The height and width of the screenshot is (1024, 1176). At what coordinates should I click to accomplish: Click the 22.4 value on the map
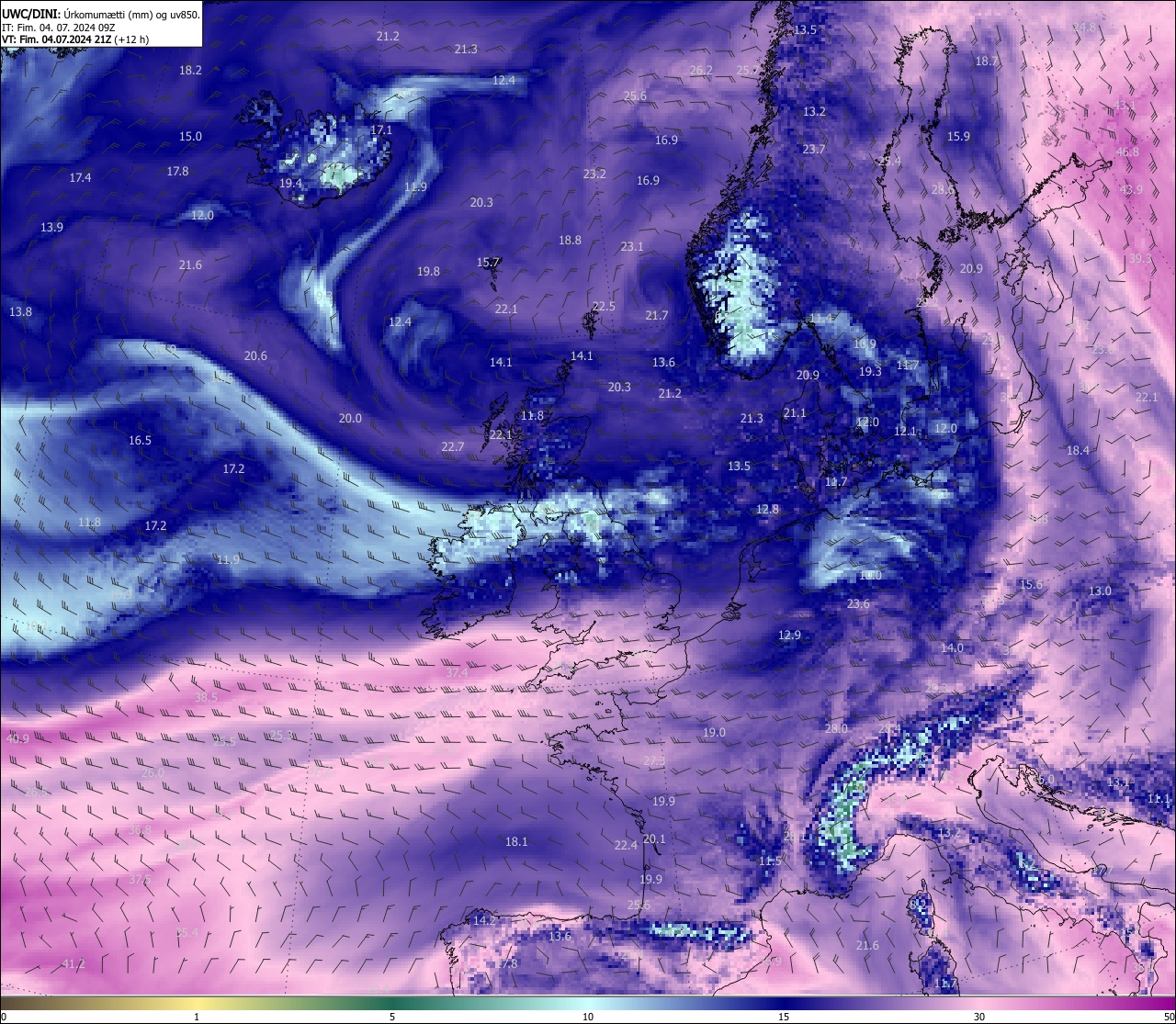(626, 845)
